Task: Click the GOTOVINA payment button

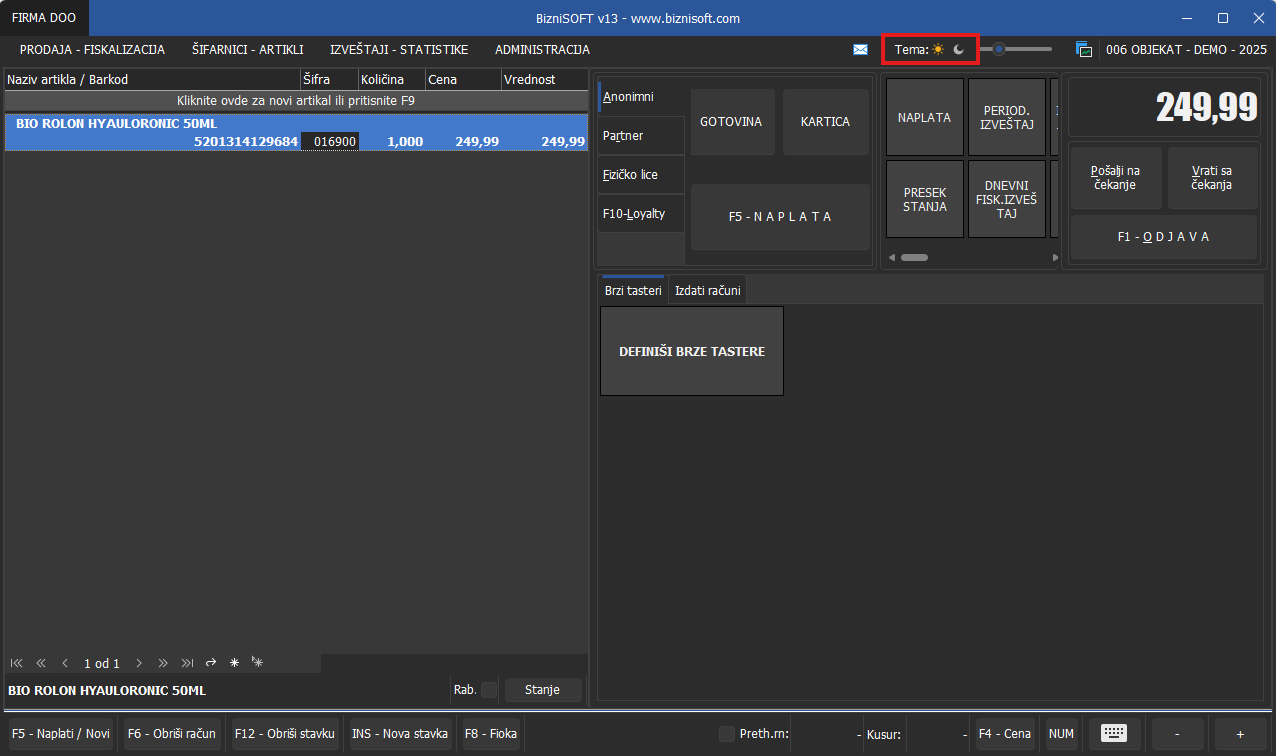Action: tap(731, 122)
